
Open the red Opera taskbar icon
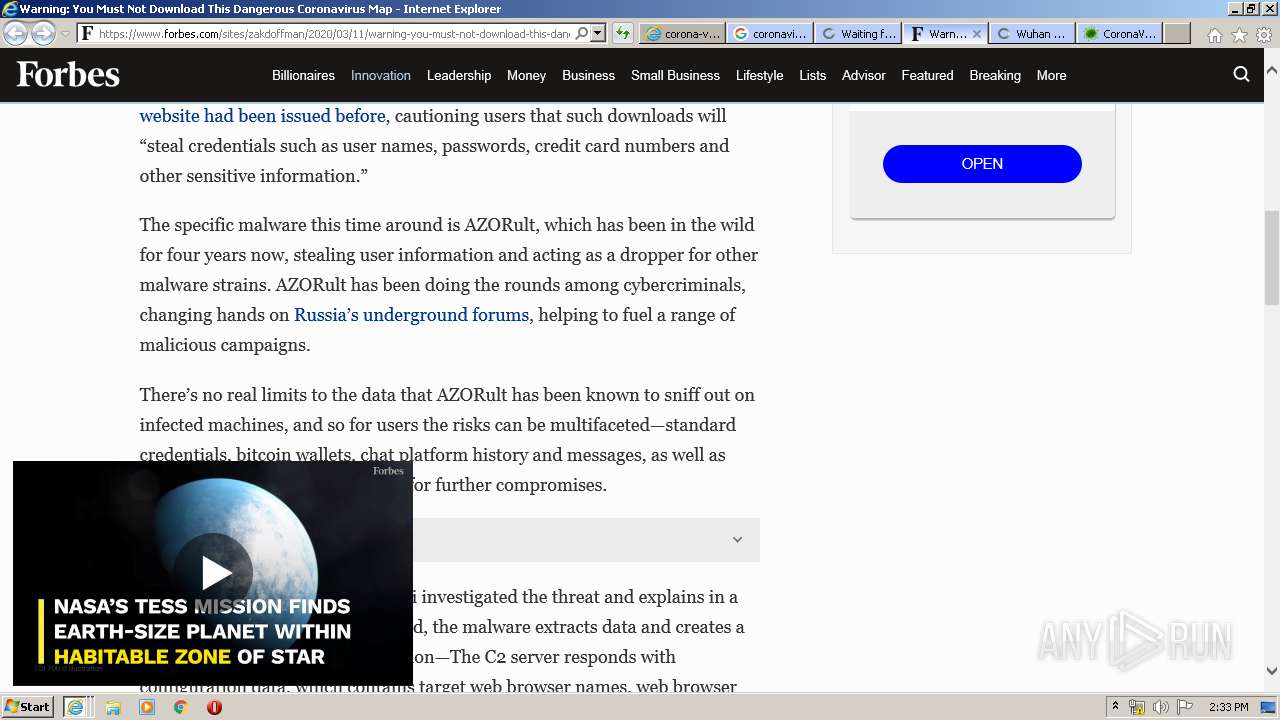[214, 707]
